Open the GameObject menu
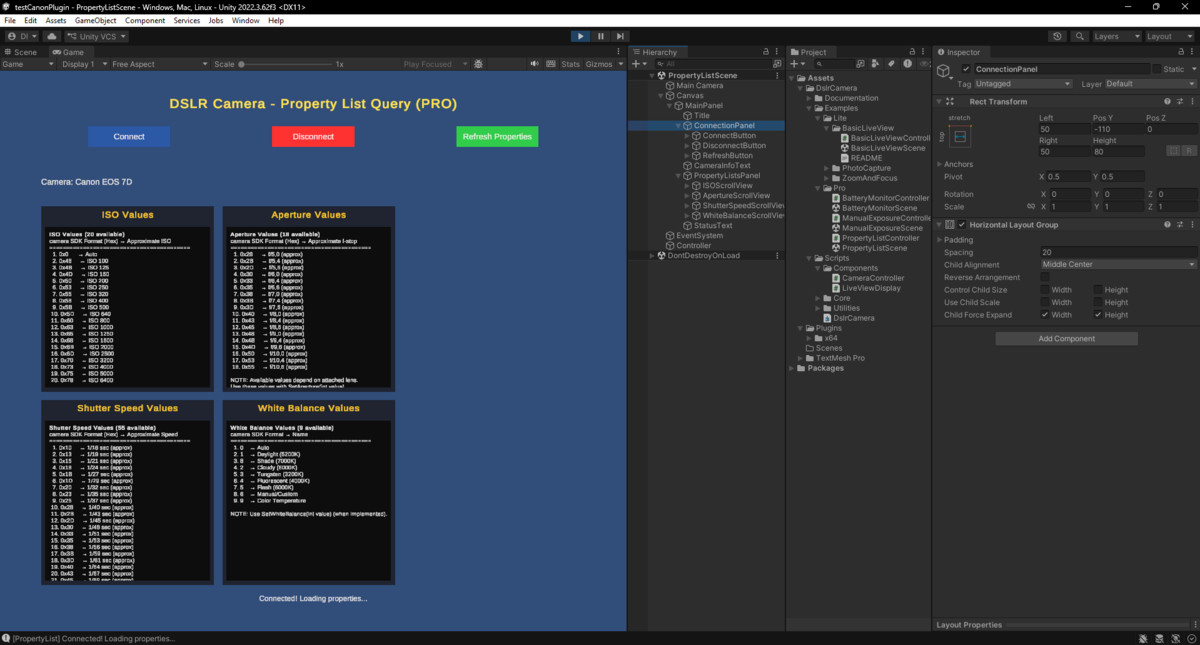 96,20
